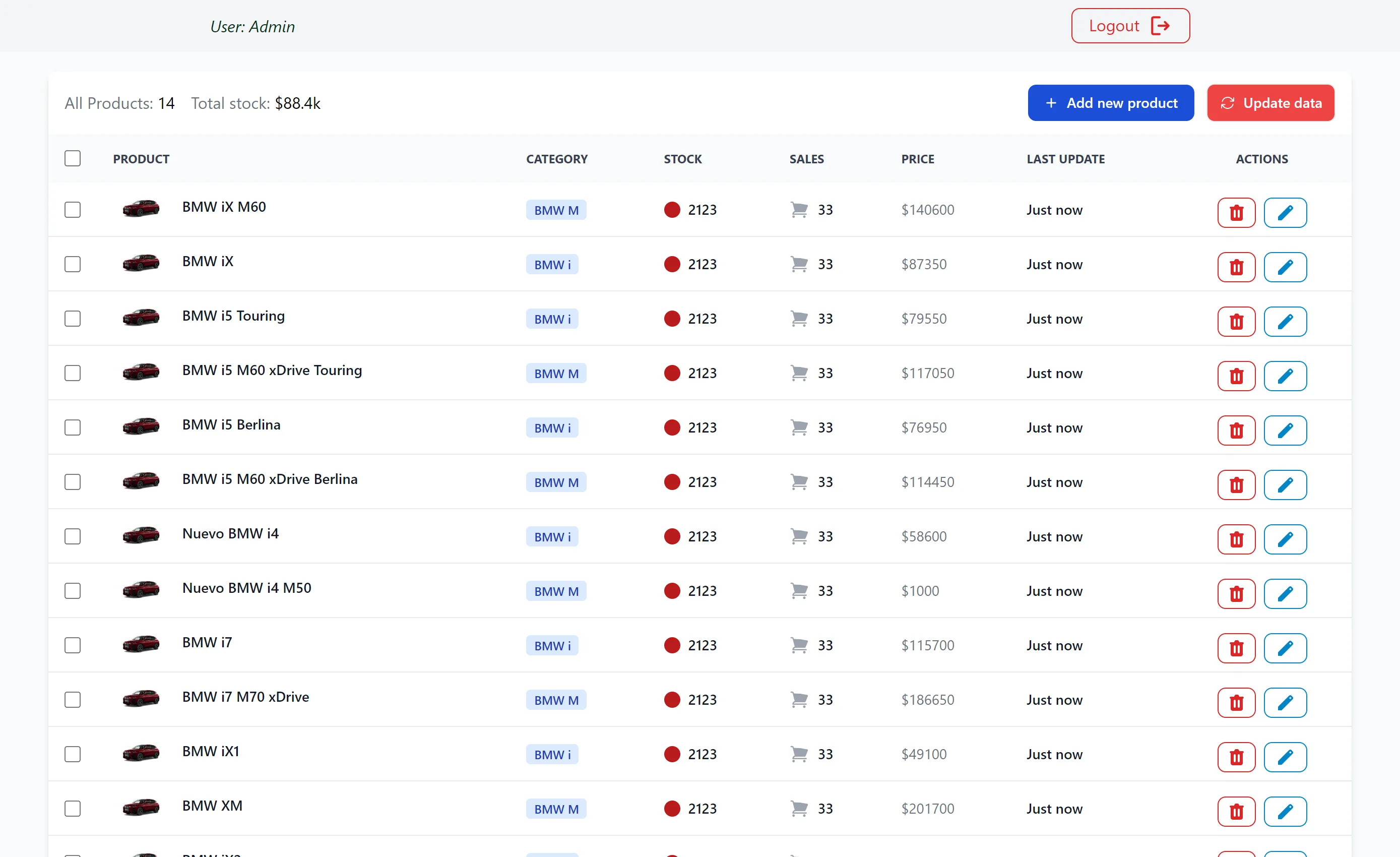Click the CATEGORY column header
Viewport: 1400px width, 857px height.
click(557, 160)
